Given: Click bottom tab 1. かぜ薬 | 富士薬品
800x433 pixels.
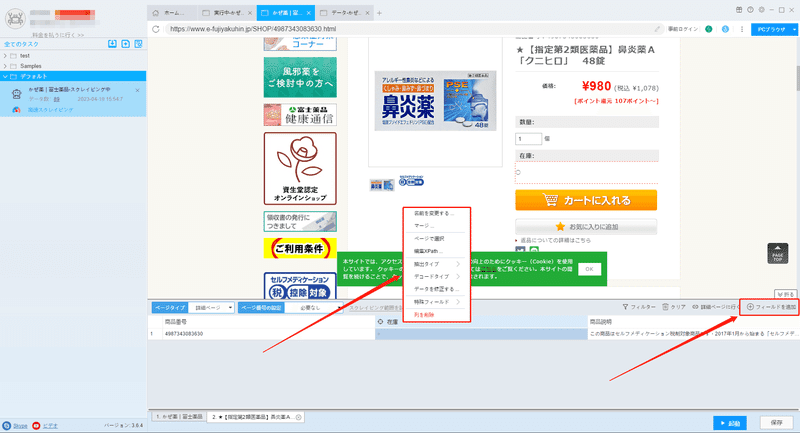Looking at the screenshot, I should (x=179, y=417).
